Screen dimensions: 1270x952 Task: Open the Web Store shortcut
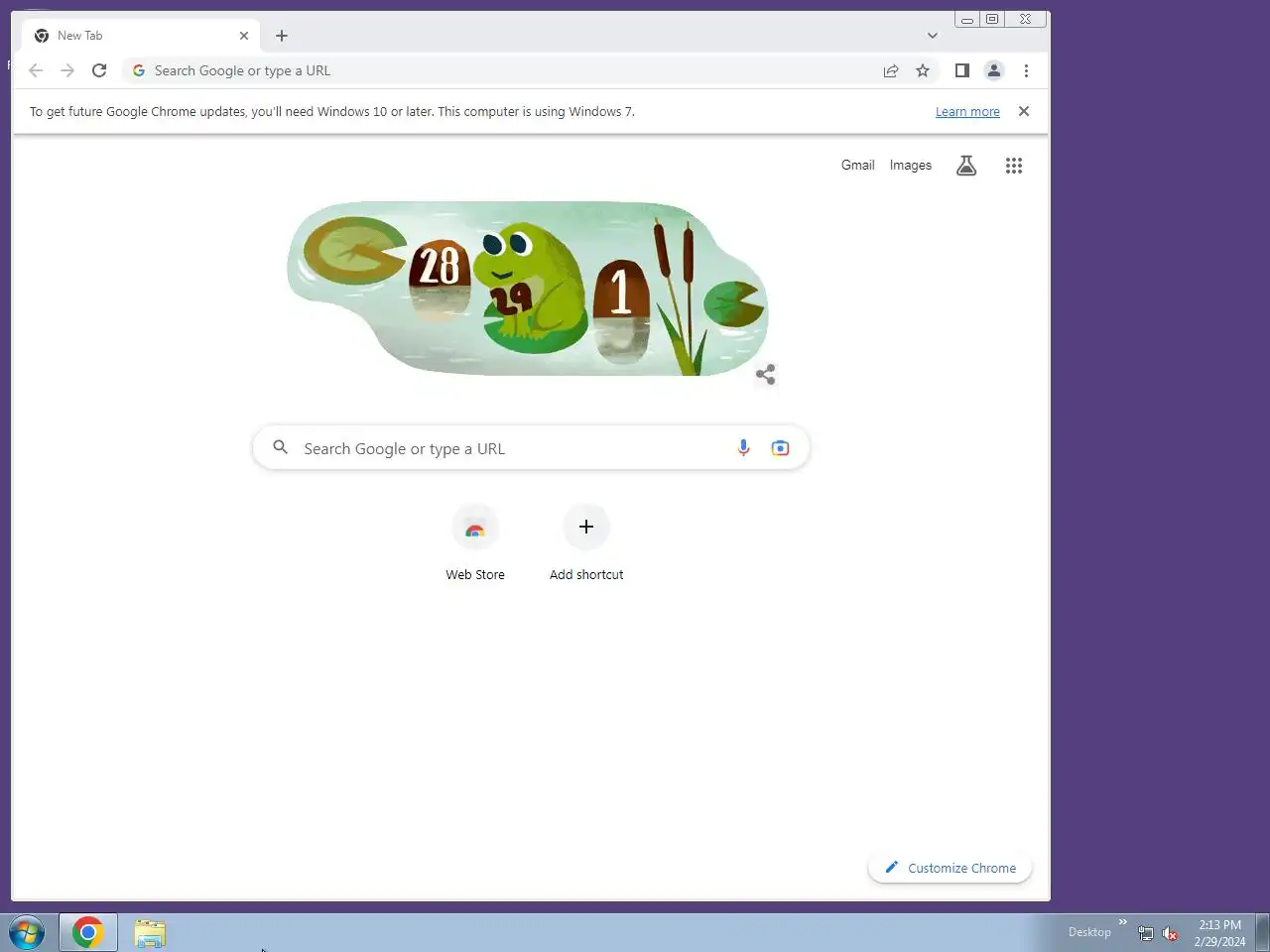(475, 544)
